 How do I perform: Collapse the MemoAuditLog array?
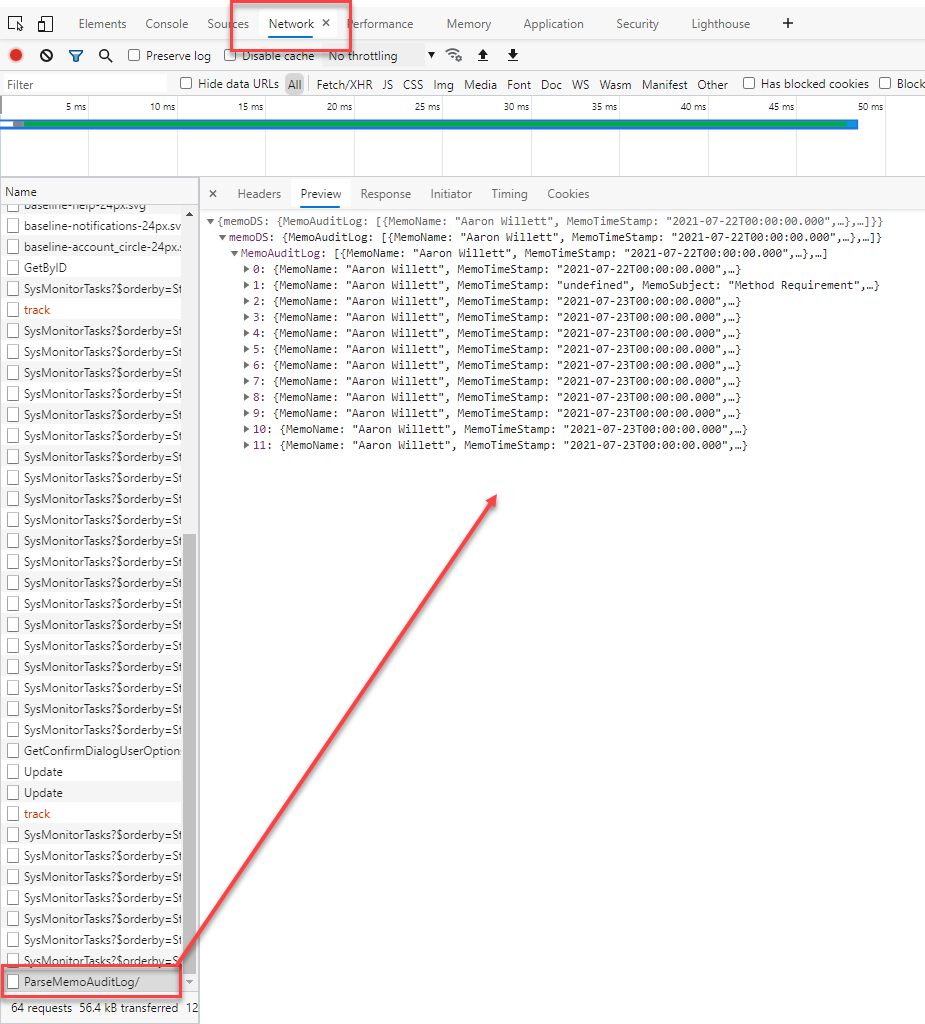point(235,253)
